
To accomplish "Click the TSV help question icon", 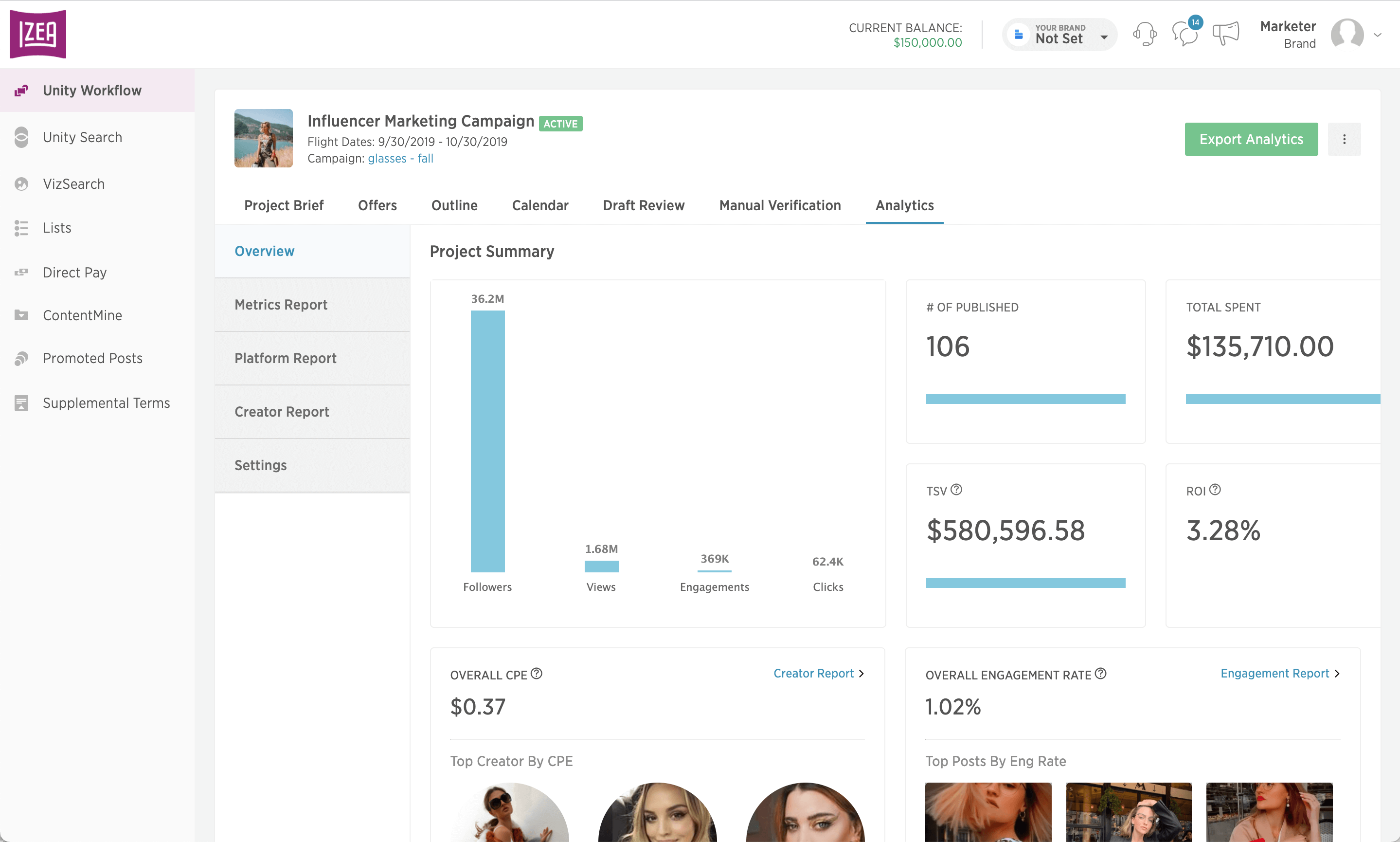I will (956, 490).
